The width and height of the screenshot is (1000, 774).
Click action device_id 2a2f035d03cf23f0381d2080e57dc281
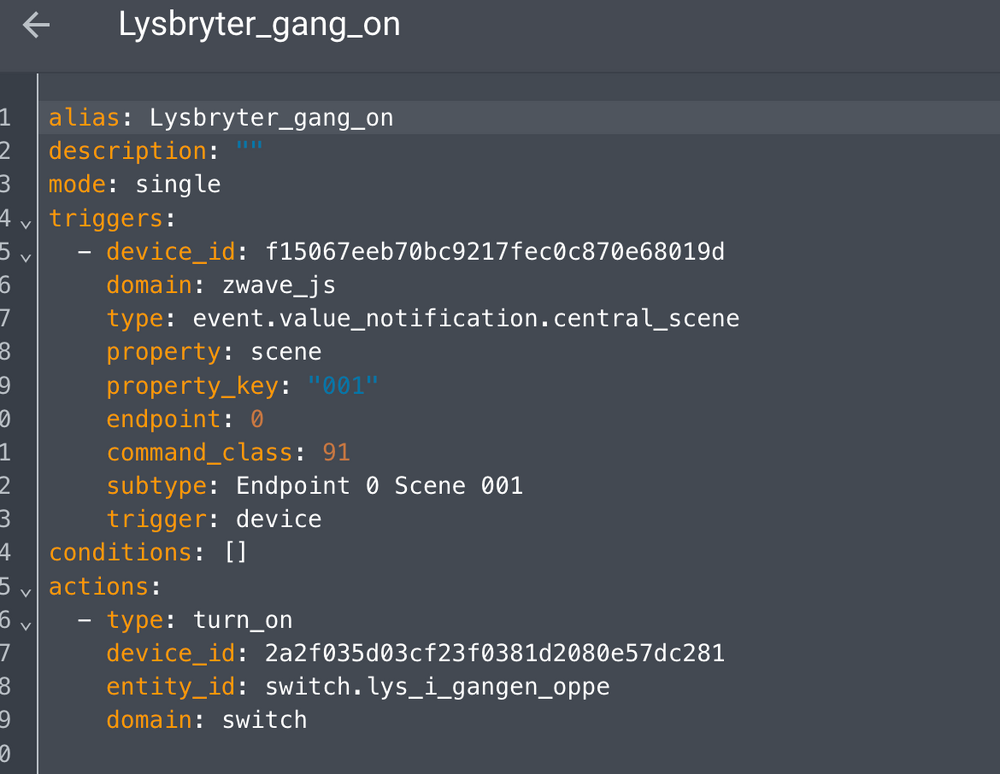coord(495,653)
